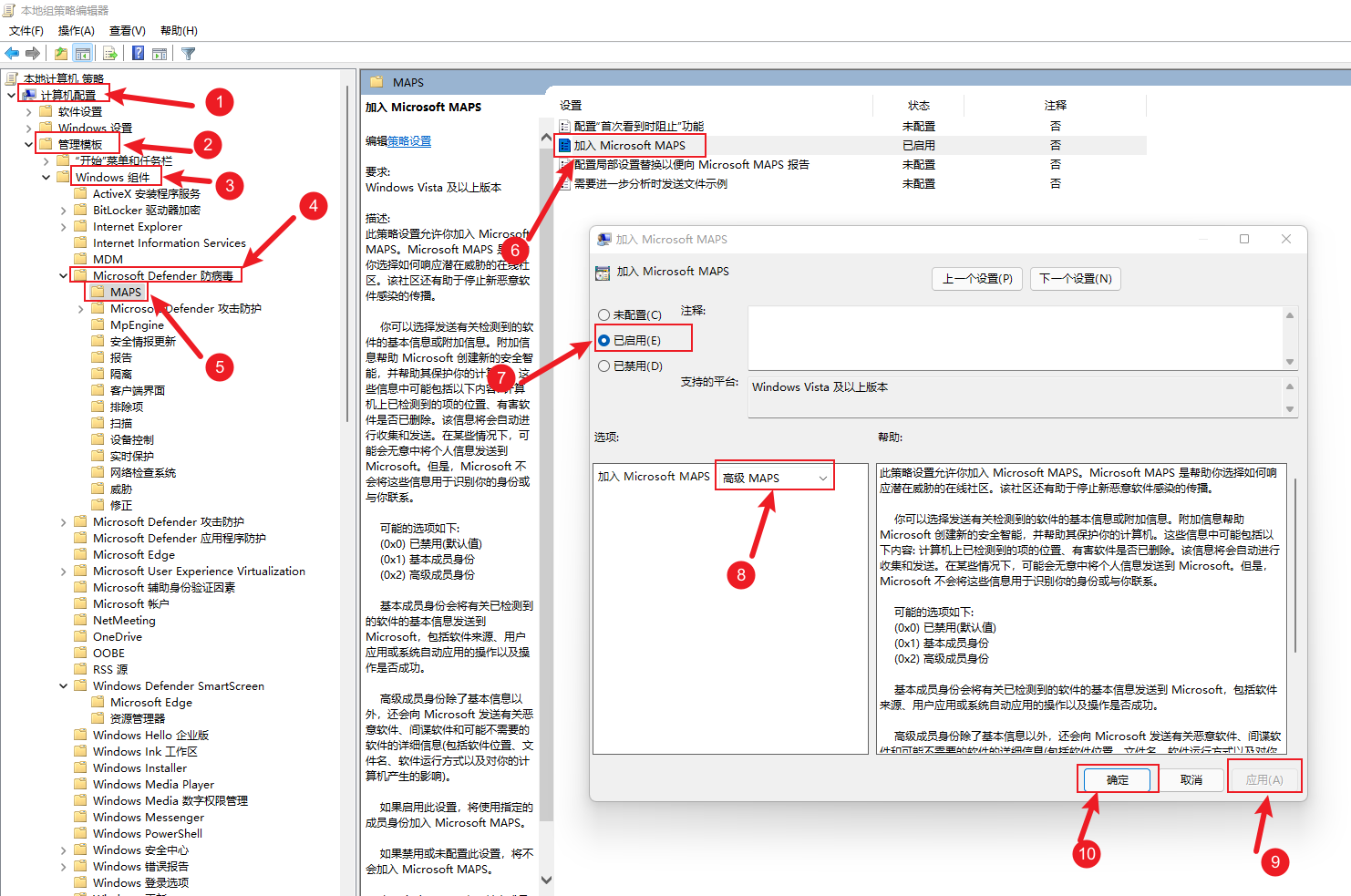This screenshot has height=896, width=1351.
Task: Click the dialog header 加入 Microsoft MAPS policy icon
Action: [x=603, y=273]
